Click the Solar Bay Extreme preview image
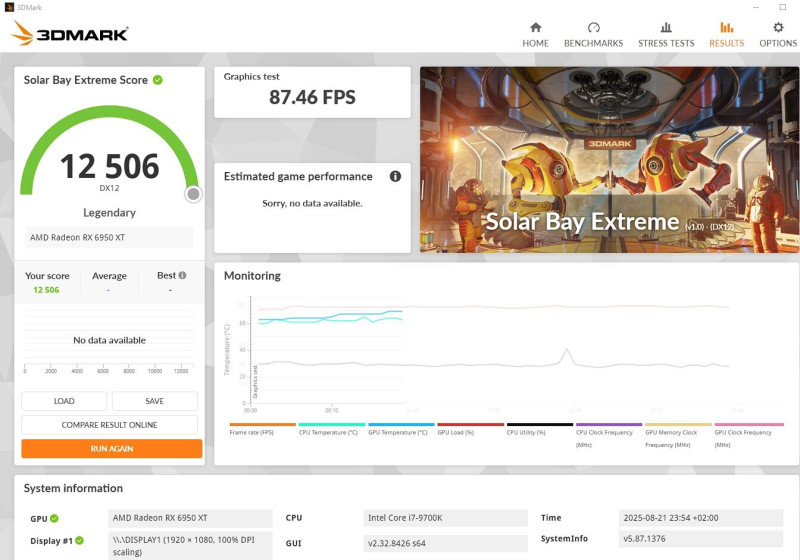 pos(610,160)
